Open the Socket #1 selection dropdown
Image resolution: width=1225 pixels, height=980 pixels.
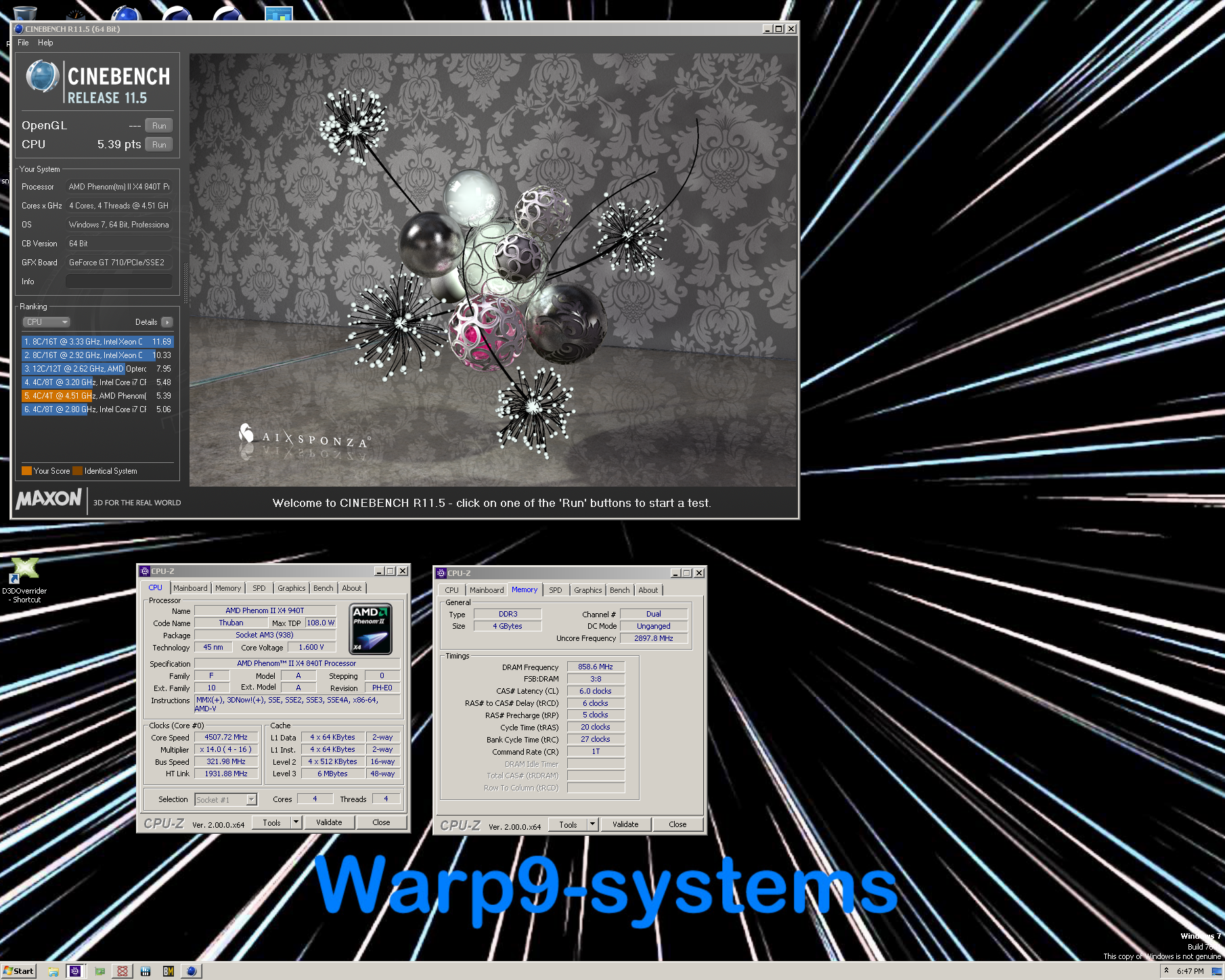225,799
